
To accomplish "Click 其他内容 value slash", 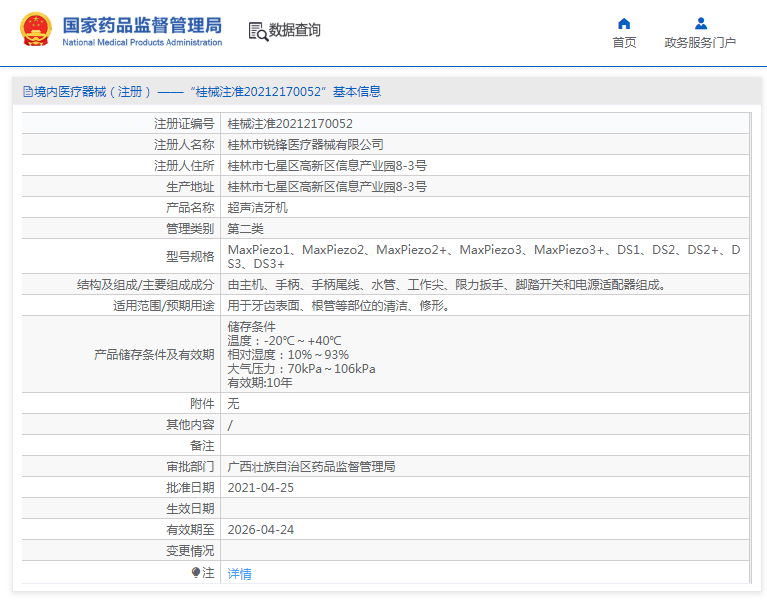I will (230, 425).
